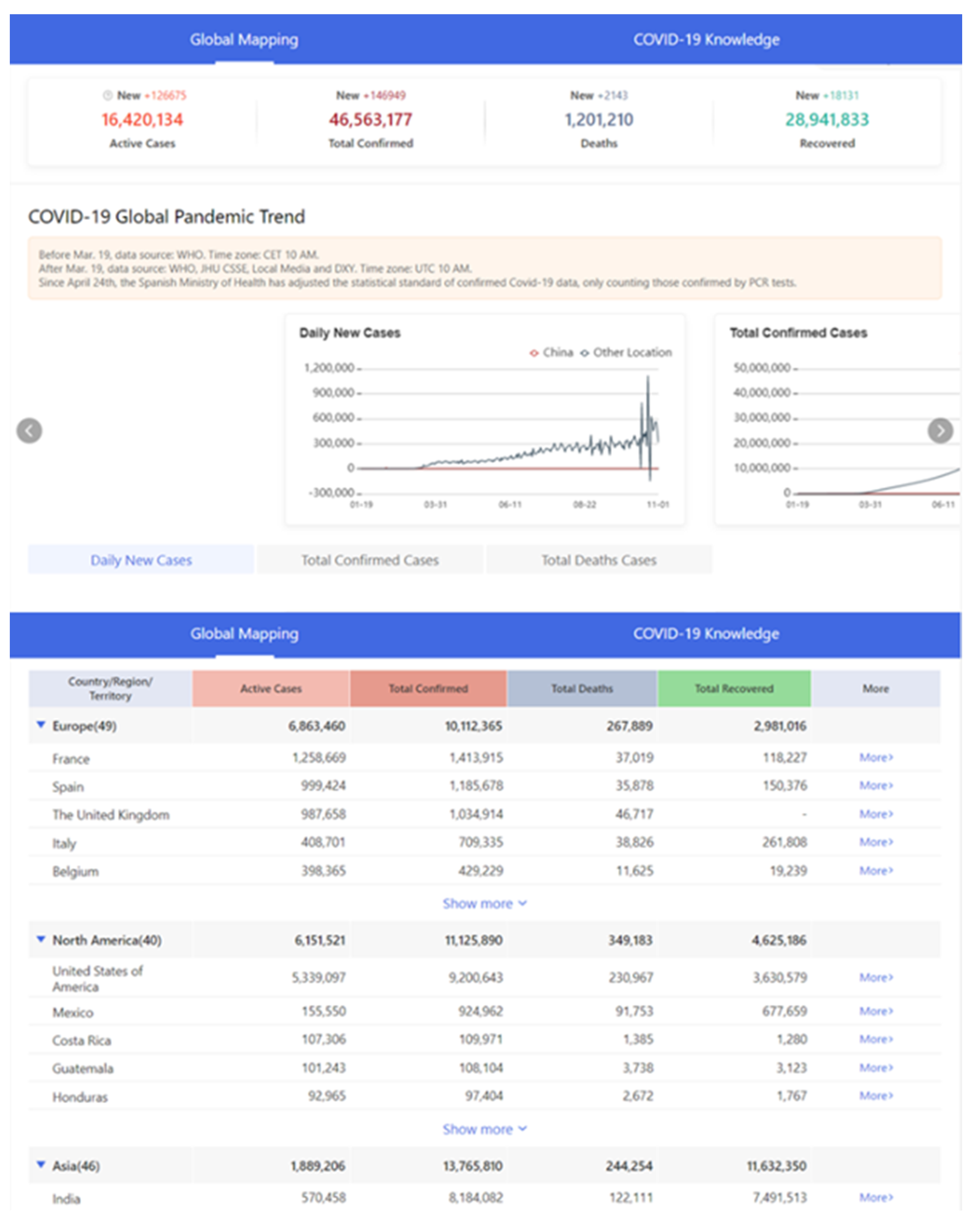Collapse the Europe(49) group

pos(41,724)
